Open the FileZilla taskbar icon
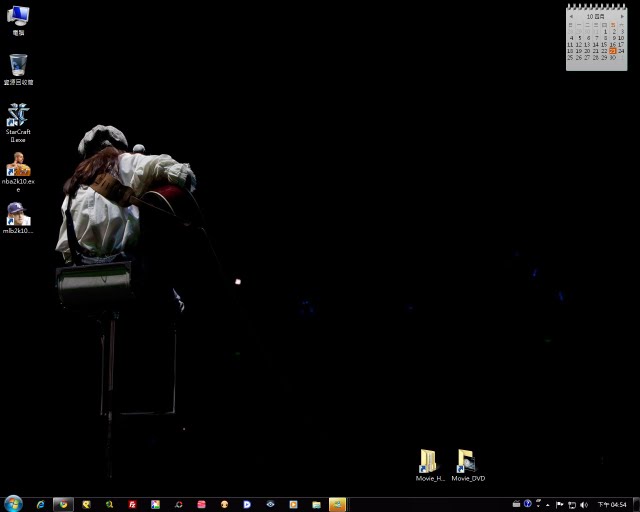 (x=132, y=505)
